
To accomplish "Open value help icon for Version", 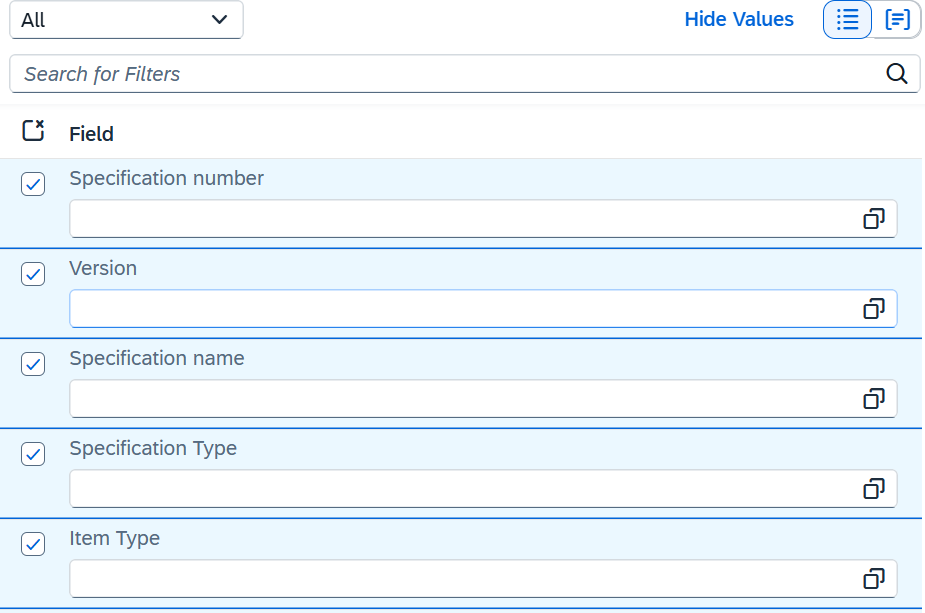I will [874, 309].
